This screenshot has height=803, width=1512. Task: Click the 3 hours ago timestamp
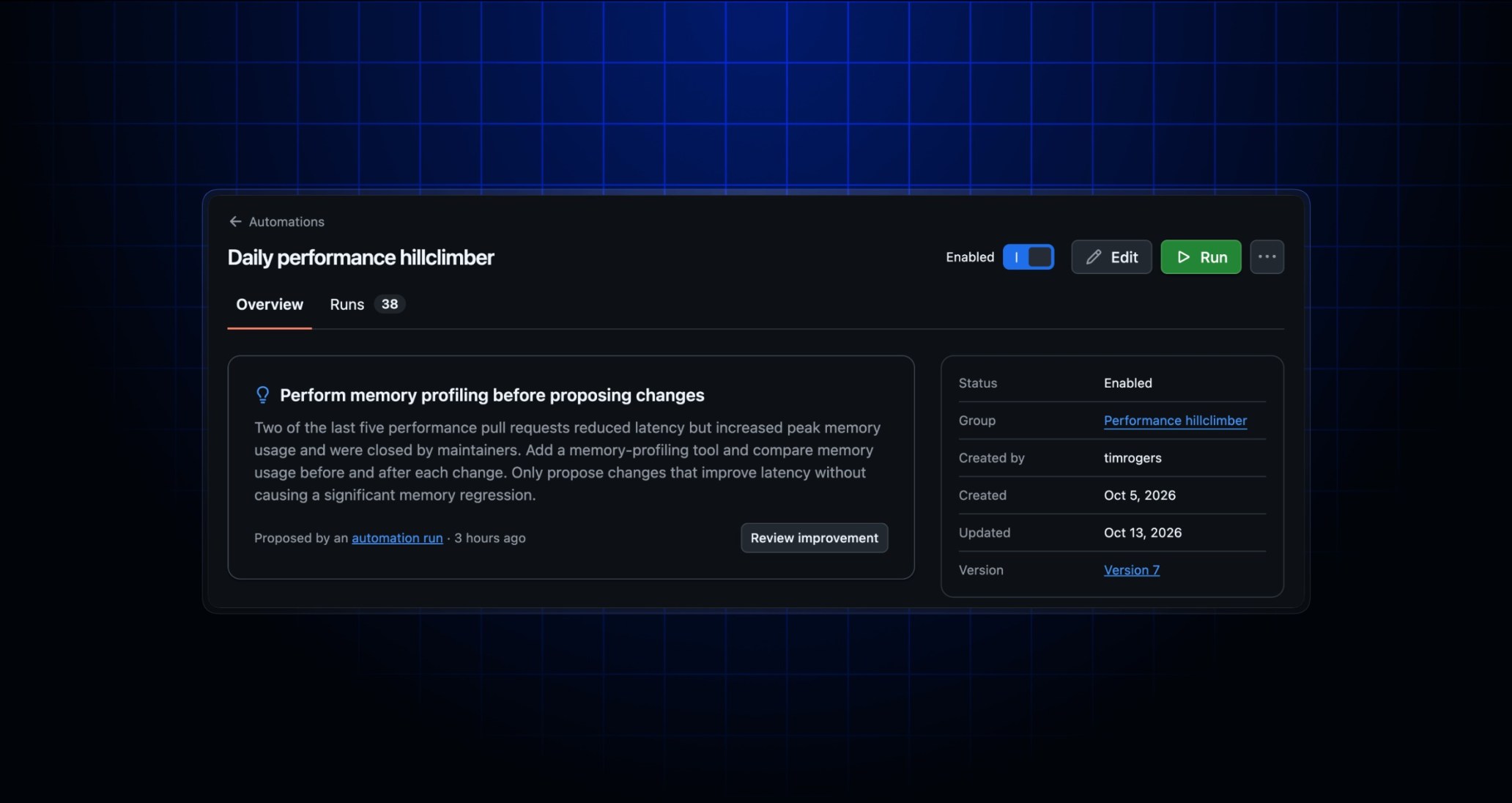[x=490, y=538]
